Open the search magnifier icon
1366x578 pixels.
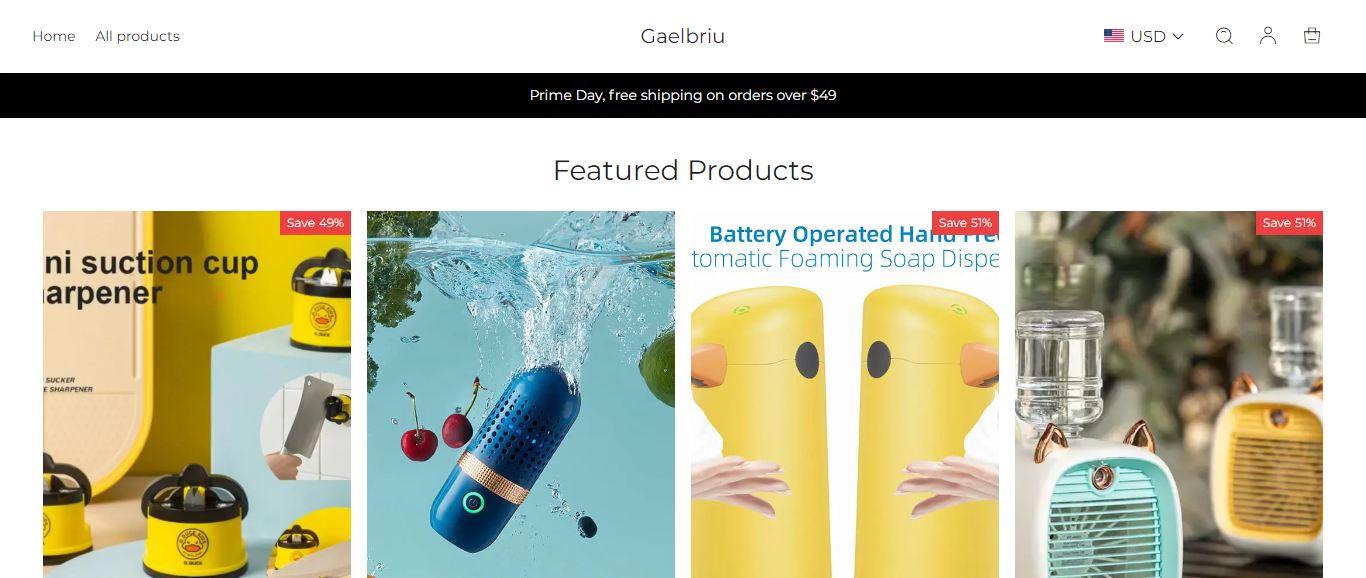(1224, 36)
